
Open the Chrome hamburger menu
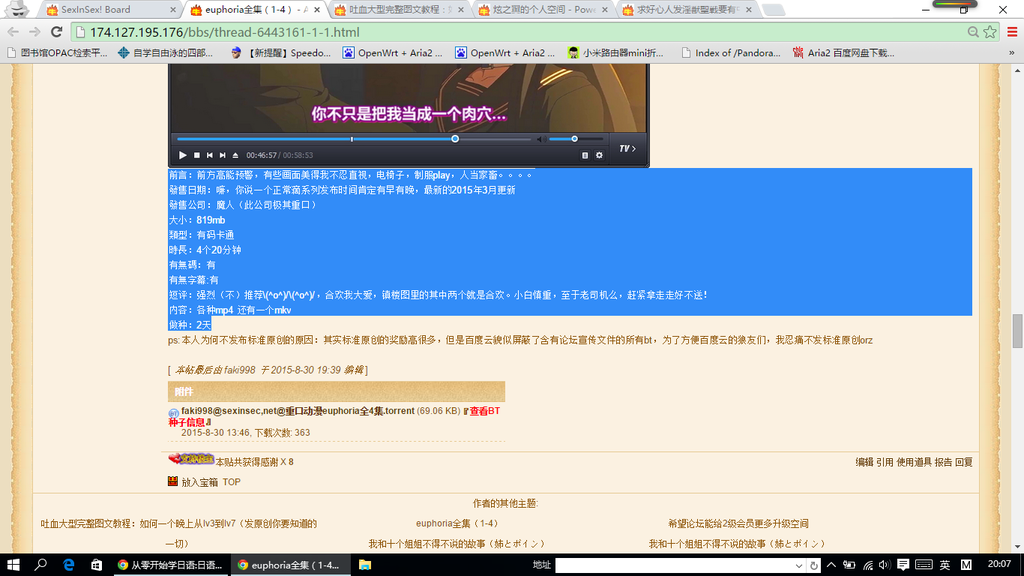tap(1012, 32)
